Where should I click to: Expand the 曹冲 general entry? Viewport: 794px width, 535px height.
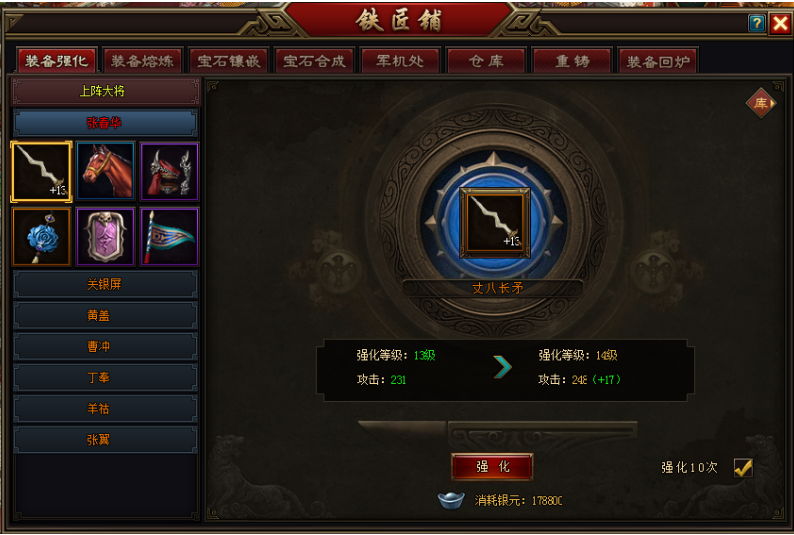click(x=105, y=347)
